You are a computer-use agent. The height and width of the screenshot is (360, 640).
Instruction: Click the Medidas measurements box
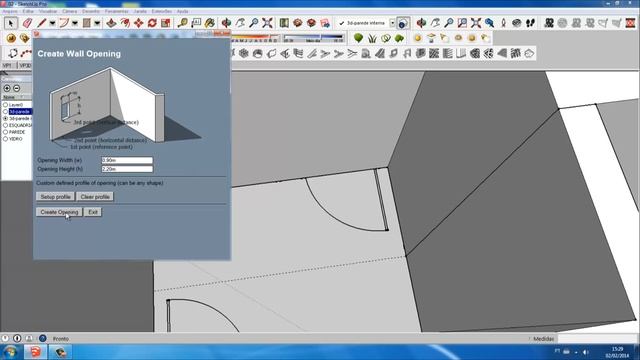[x=598, y=339]
